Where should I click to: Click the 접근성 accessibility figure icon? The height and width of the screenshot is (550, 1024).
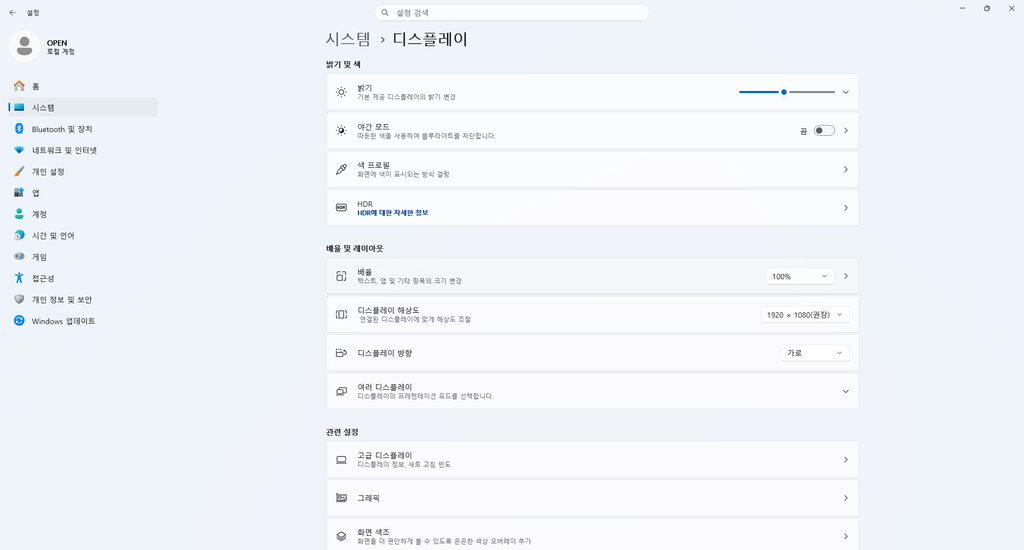[19, 278]
